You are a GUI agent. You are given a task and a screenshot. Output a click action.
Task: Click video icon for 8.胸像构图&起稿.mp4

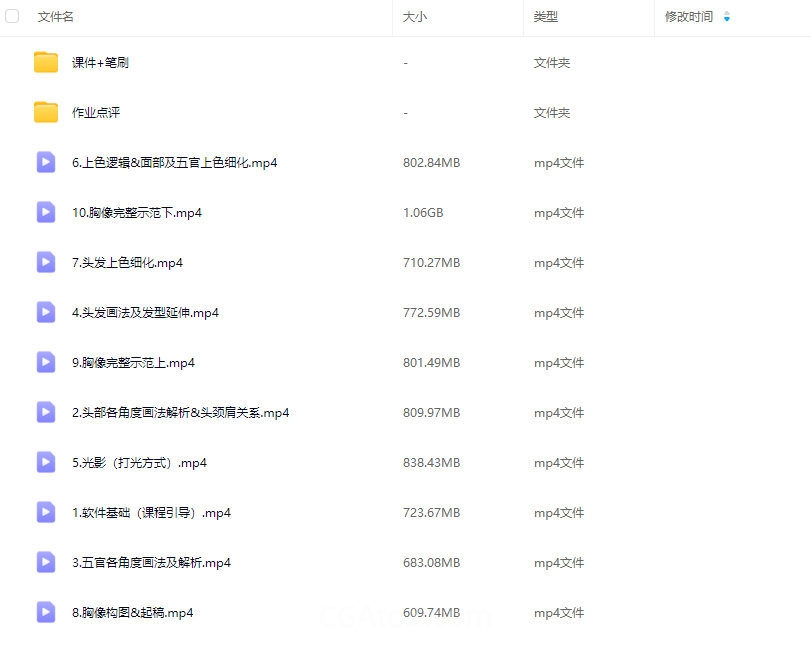pyautogui.click(x=46, y=612)
